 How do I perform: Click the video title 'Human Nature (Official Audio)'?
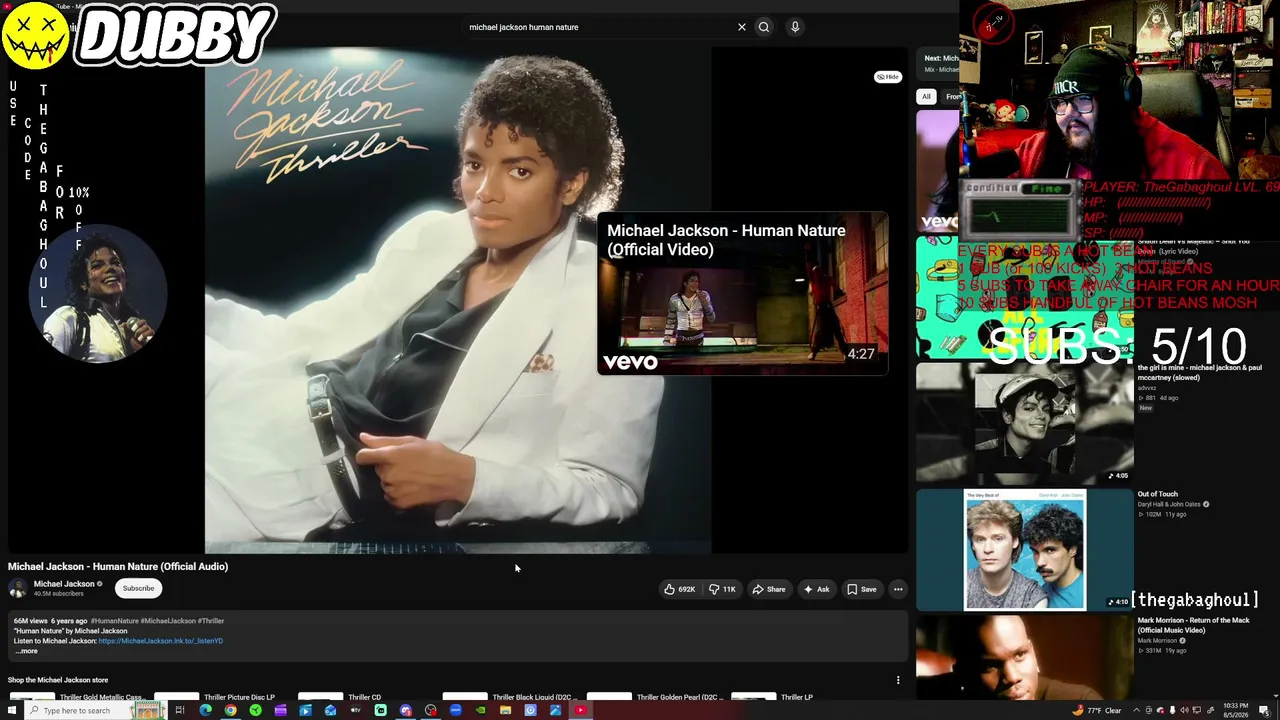point(118,566)
